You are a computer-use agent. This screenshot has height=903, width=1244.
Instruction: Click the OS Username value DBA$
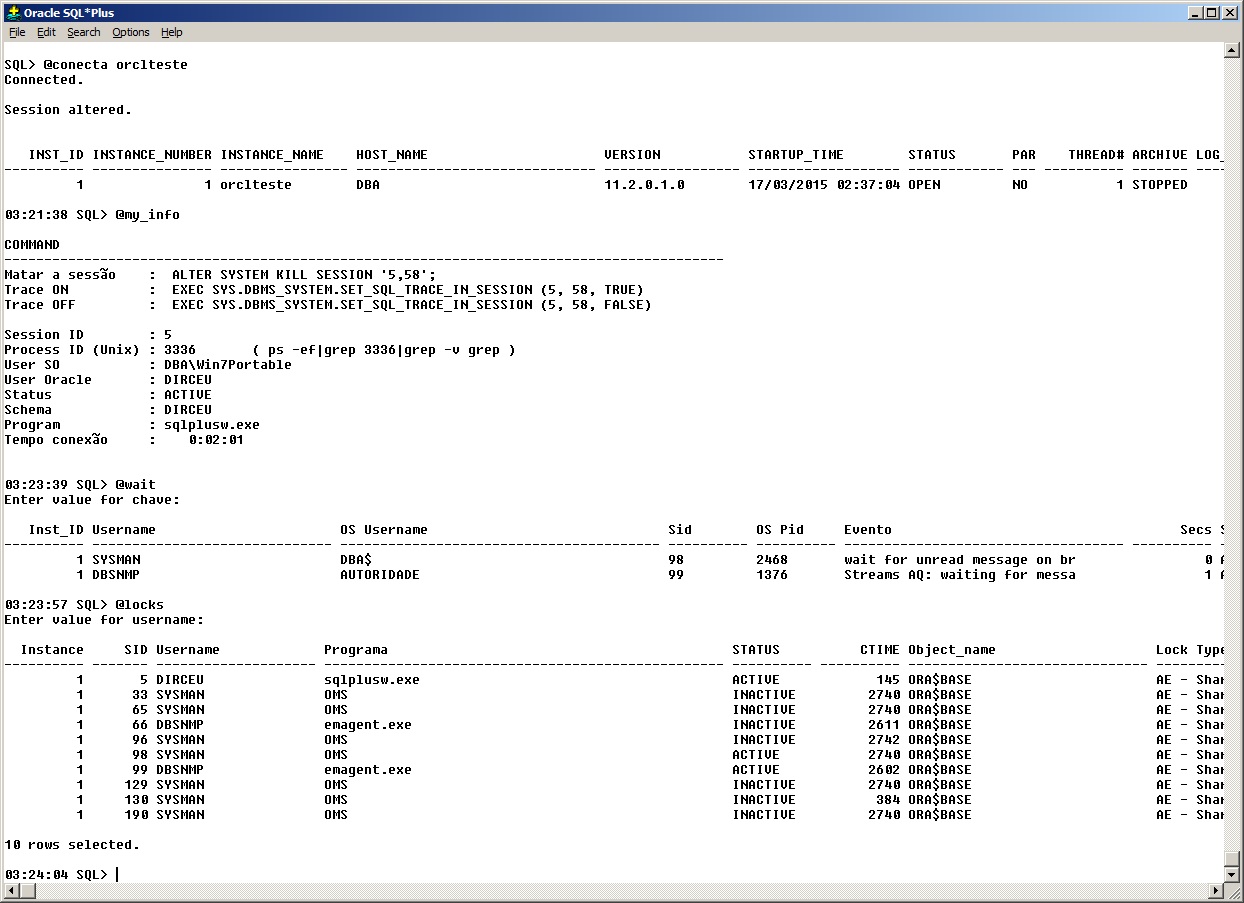tap(356, 560)
